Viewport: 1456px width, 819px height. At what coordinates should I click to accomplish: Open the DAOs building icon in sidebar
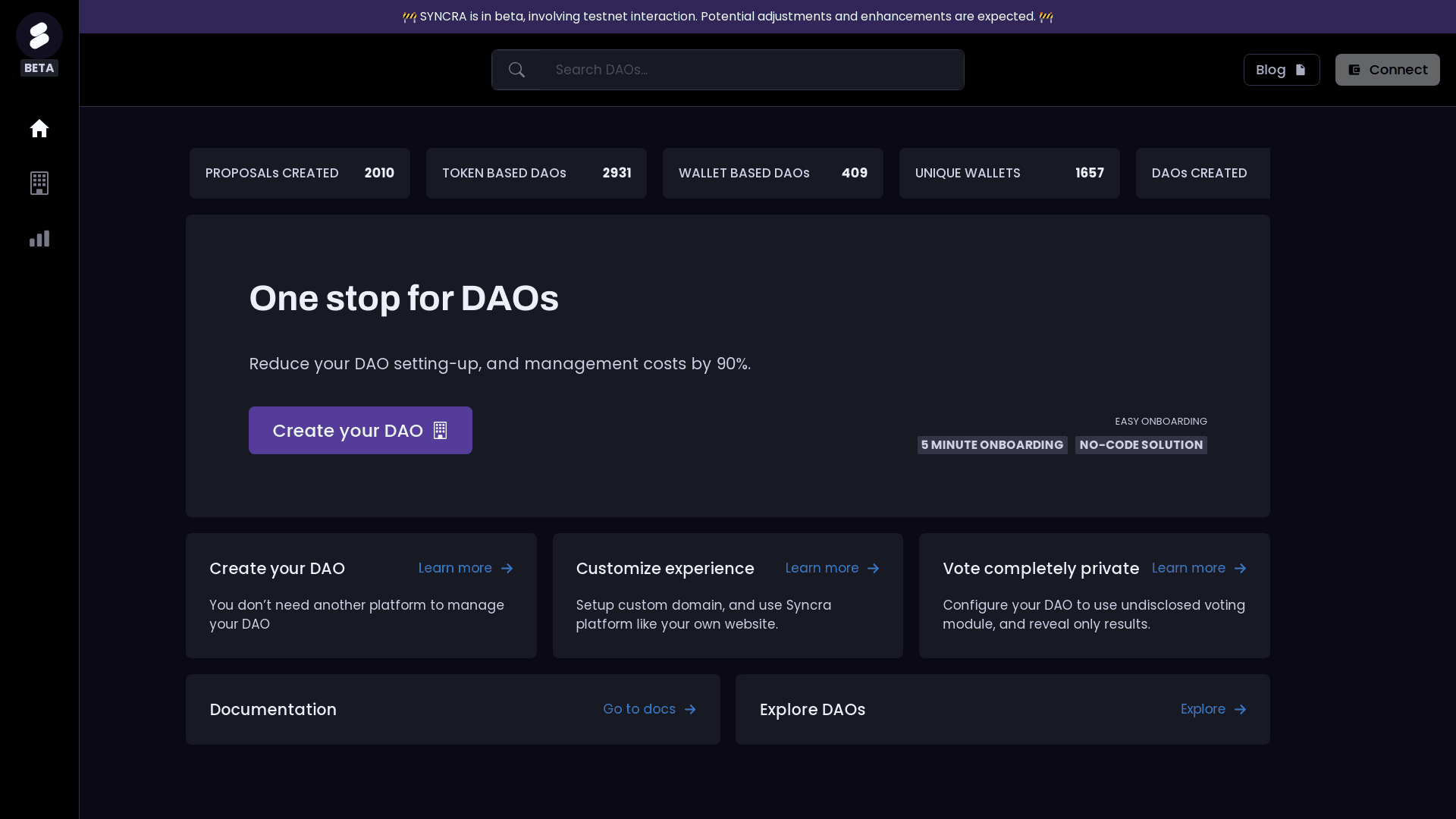tap(39, 183)
